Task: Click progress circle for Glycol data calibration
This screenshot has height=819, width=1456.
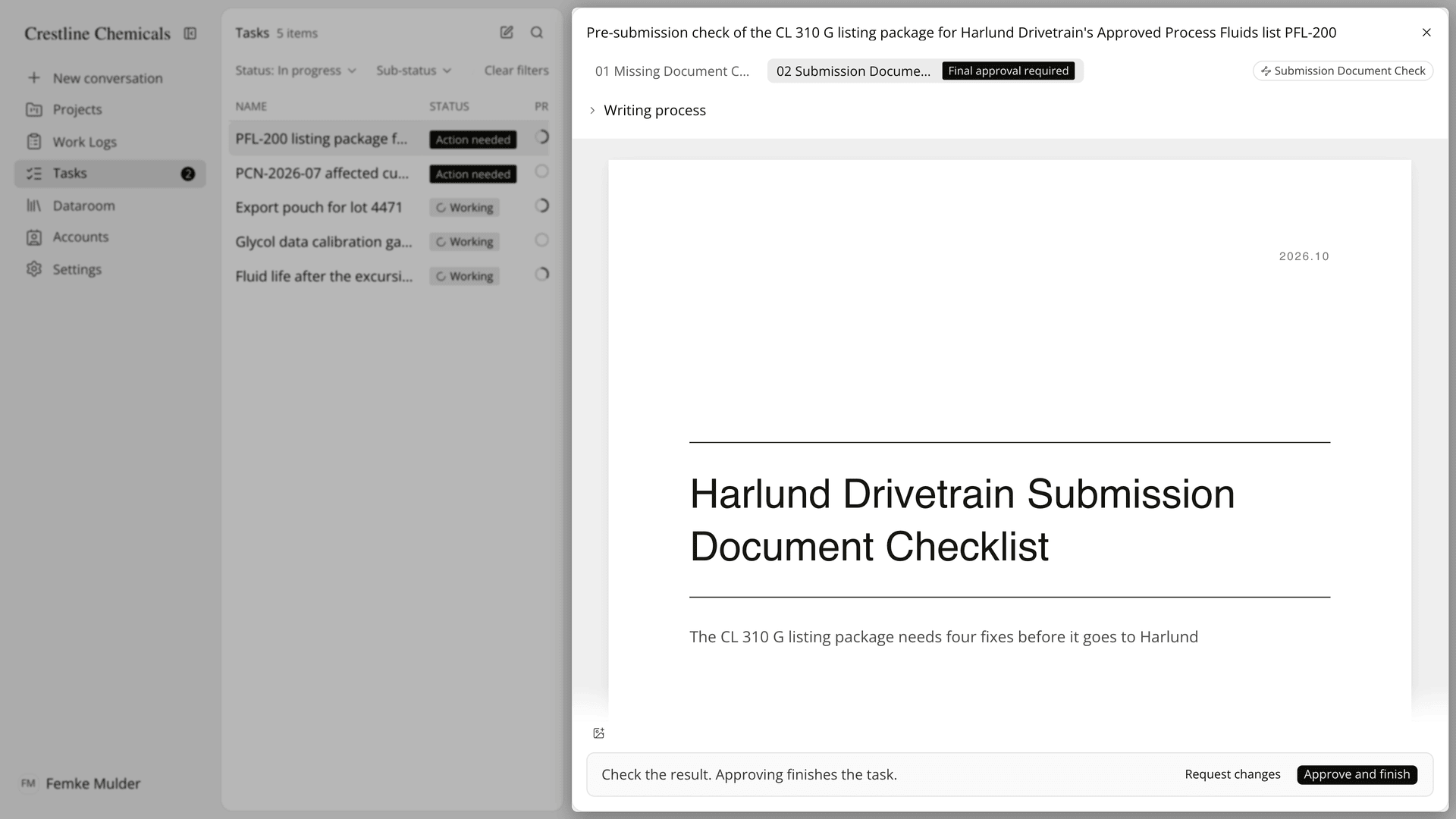Action: coord(541,240)
